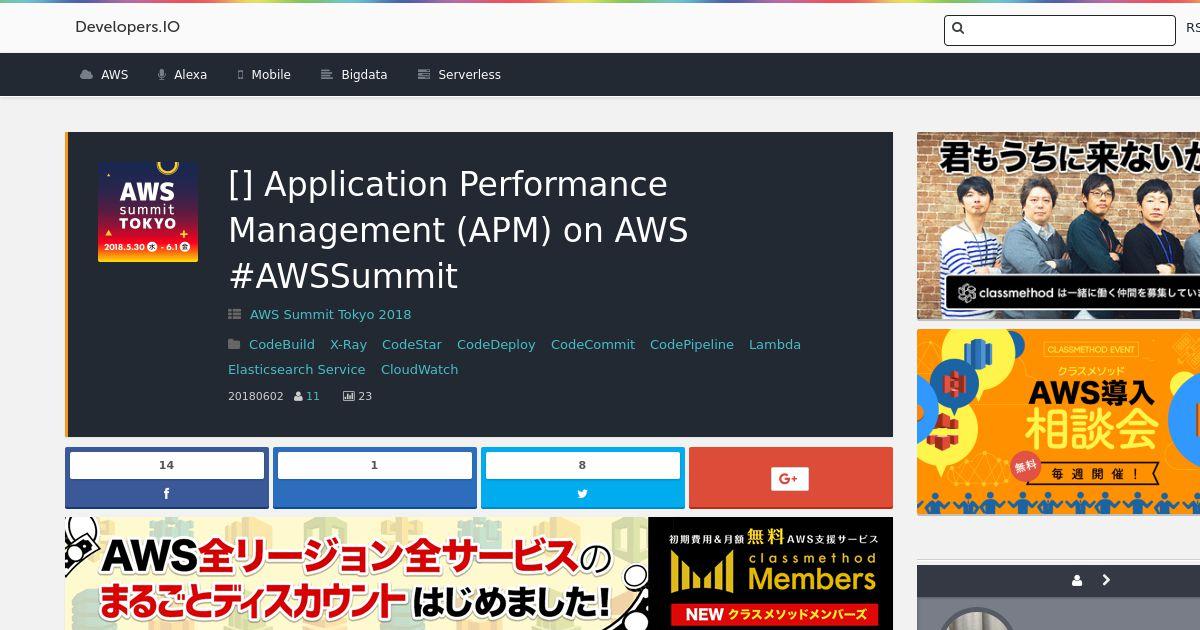1200x630 pixels.
Task: Open the Developers.IO home link
Action: (127, 27)
